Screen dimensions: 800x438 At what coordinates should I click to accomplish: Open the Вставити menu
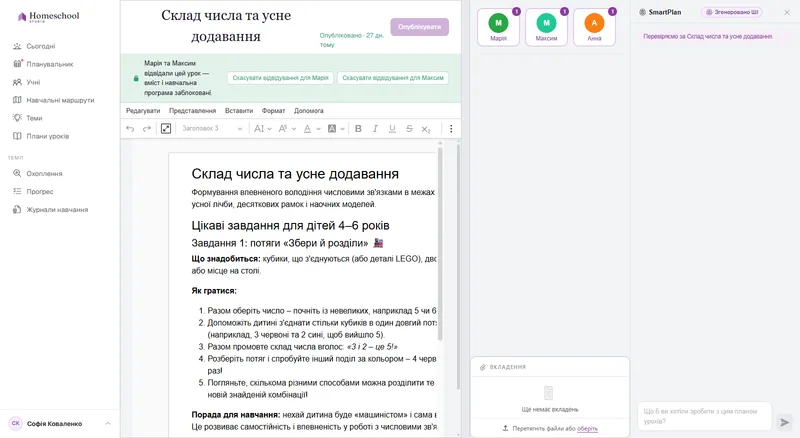[x=239, y=111]
